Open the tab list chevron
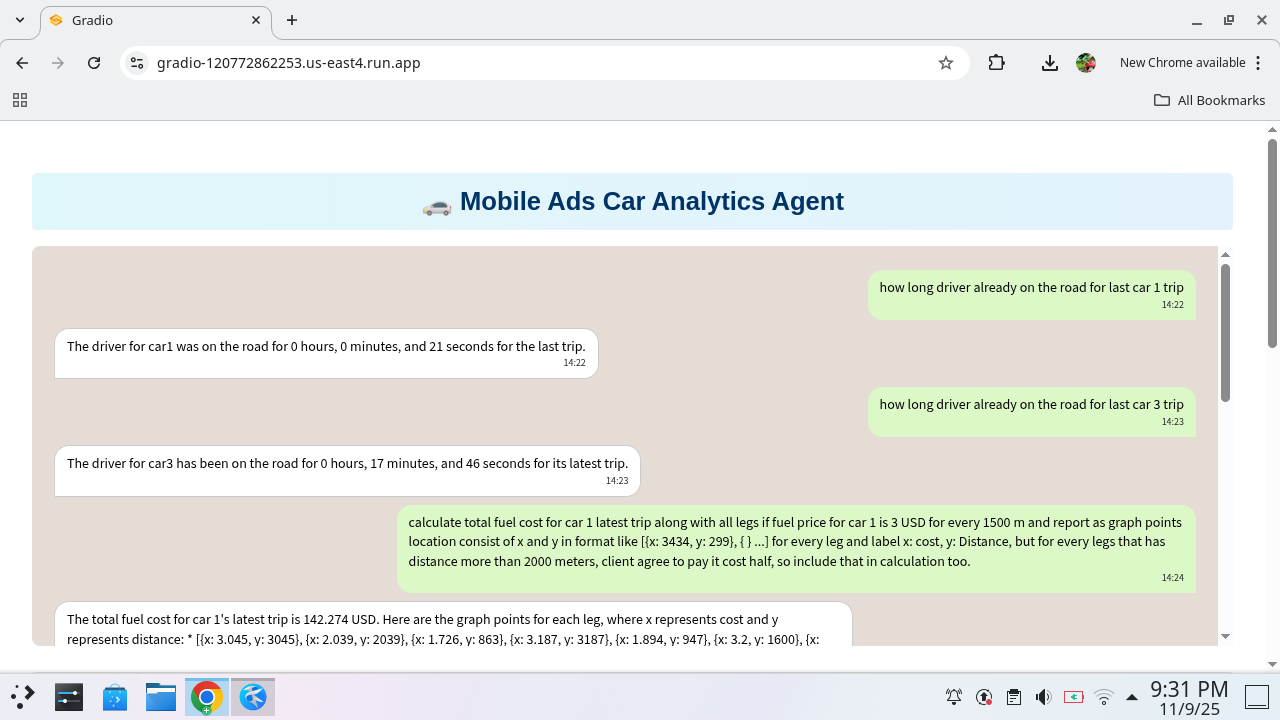This screenshot has height=720, width=1280. [x=19, y=20]
